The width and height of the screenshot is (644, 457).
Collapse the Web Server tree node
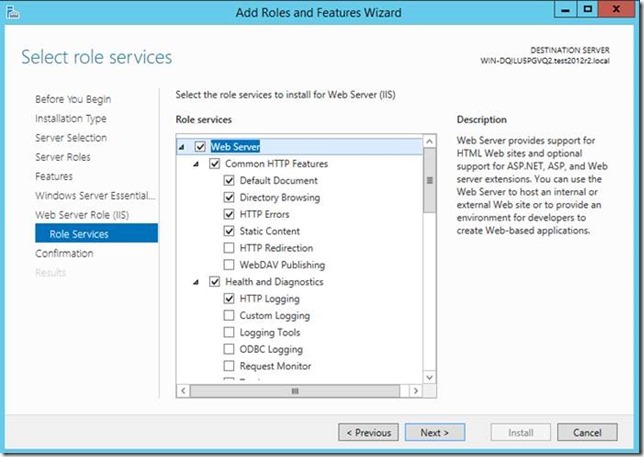182,147
